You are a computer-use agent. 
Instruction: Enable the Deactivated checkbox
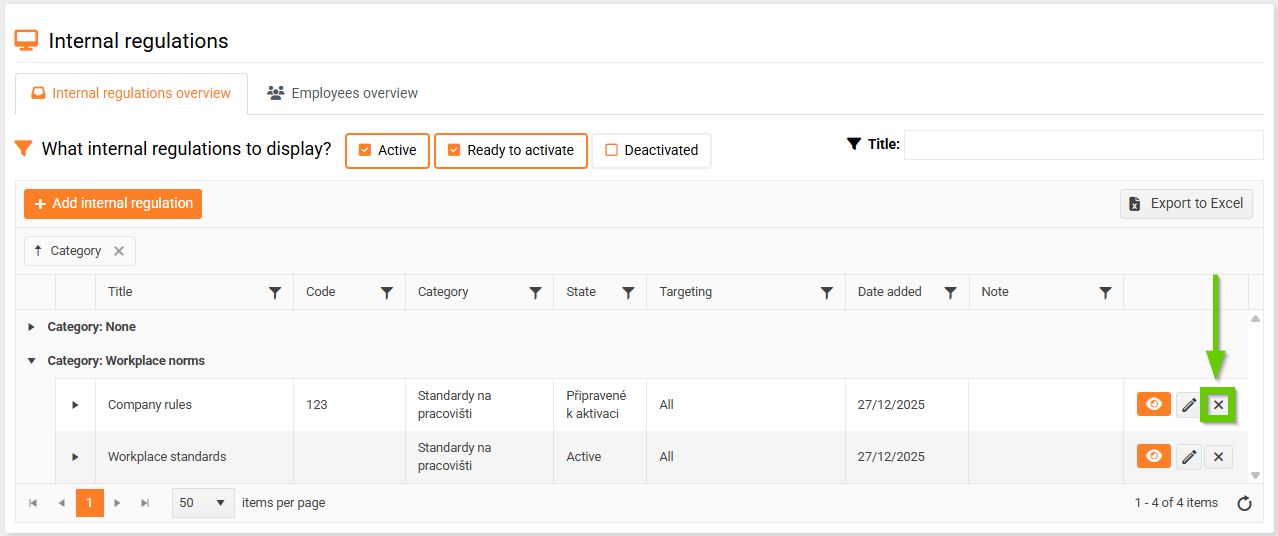click(x=611, y=151)
